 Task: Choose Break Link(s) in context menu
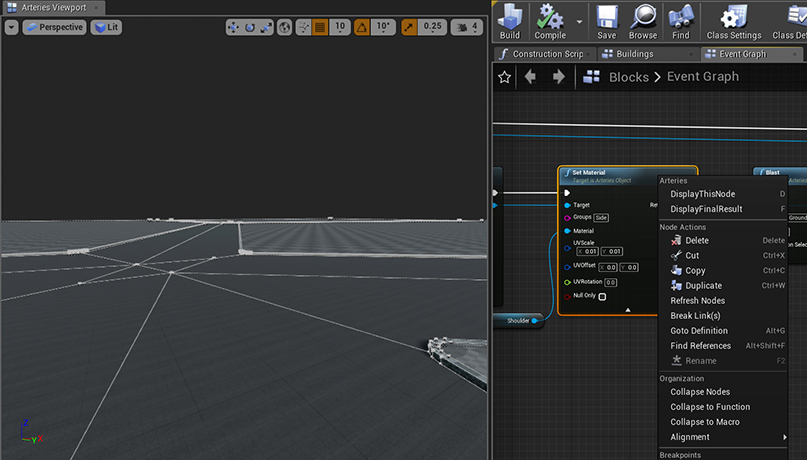(723, 315)
